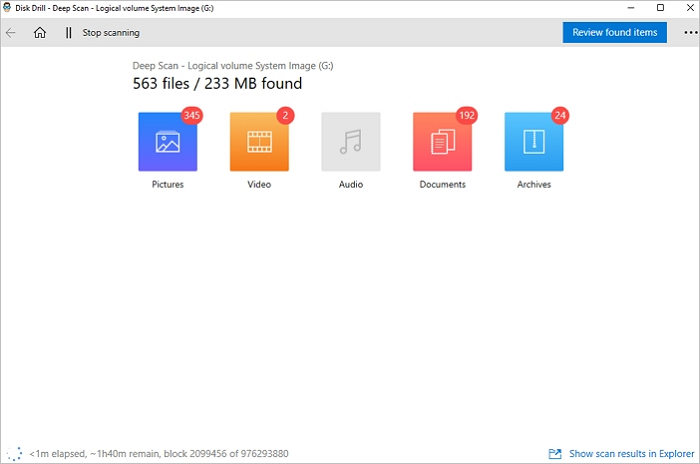Click the 345 badge on Pictures
The image size is (700, 464).
pyautogui.click(x=192, y=116)
